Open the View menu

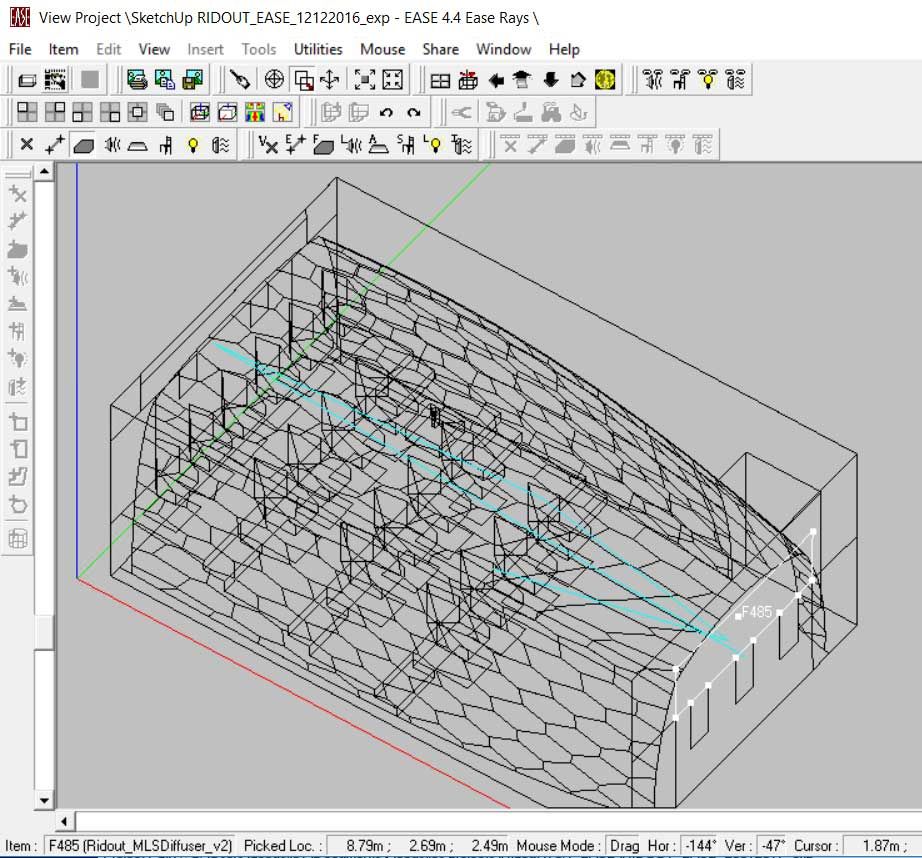point(154,49)
